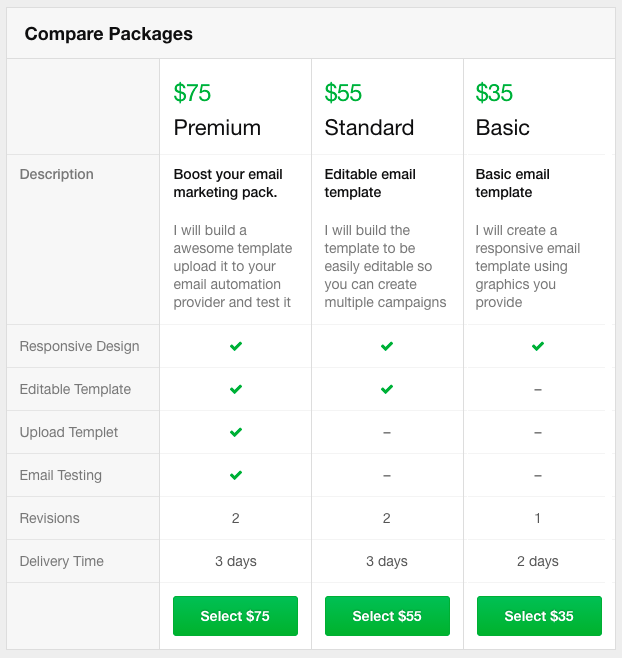Click Premium Responsive Design green checkmark
Viewport: 622px width, 658px height.
[x=236, y=346]
